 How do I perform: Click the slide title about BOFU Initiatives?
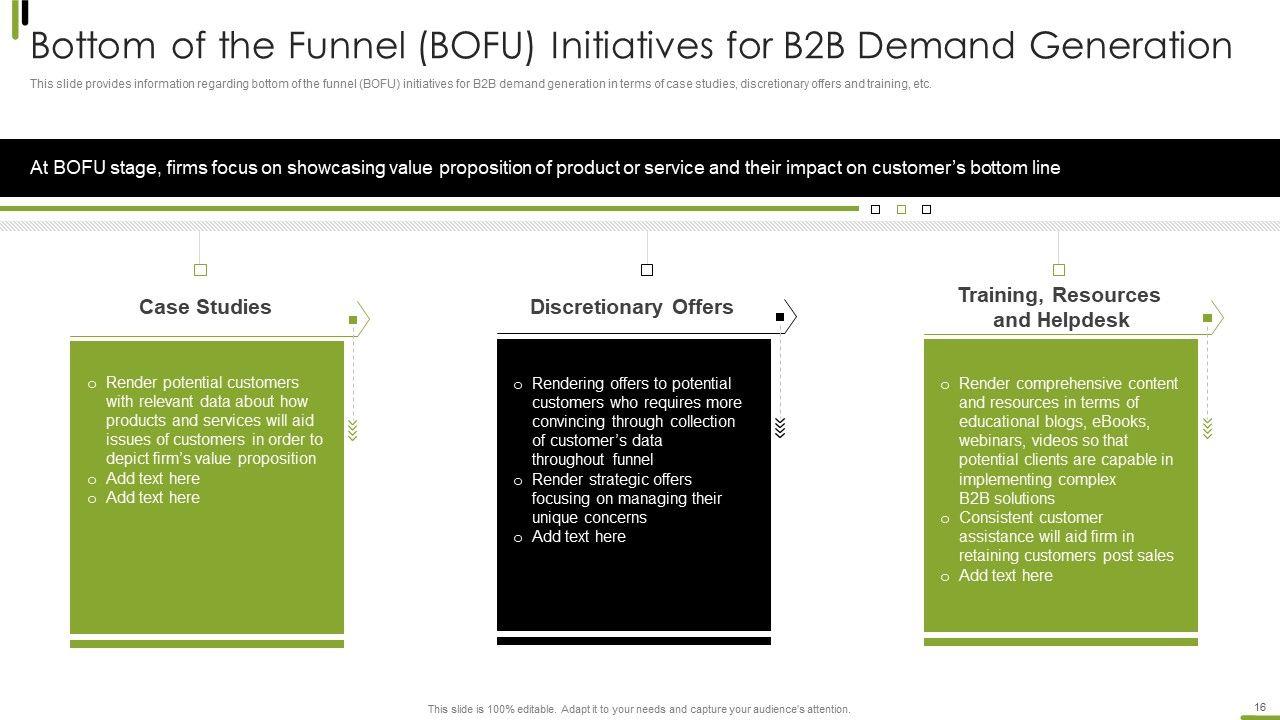(631, 46)
